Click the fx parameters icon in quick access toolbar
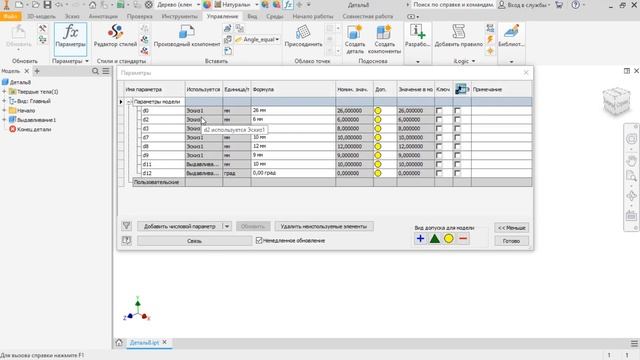 click(x=288, y=5)
